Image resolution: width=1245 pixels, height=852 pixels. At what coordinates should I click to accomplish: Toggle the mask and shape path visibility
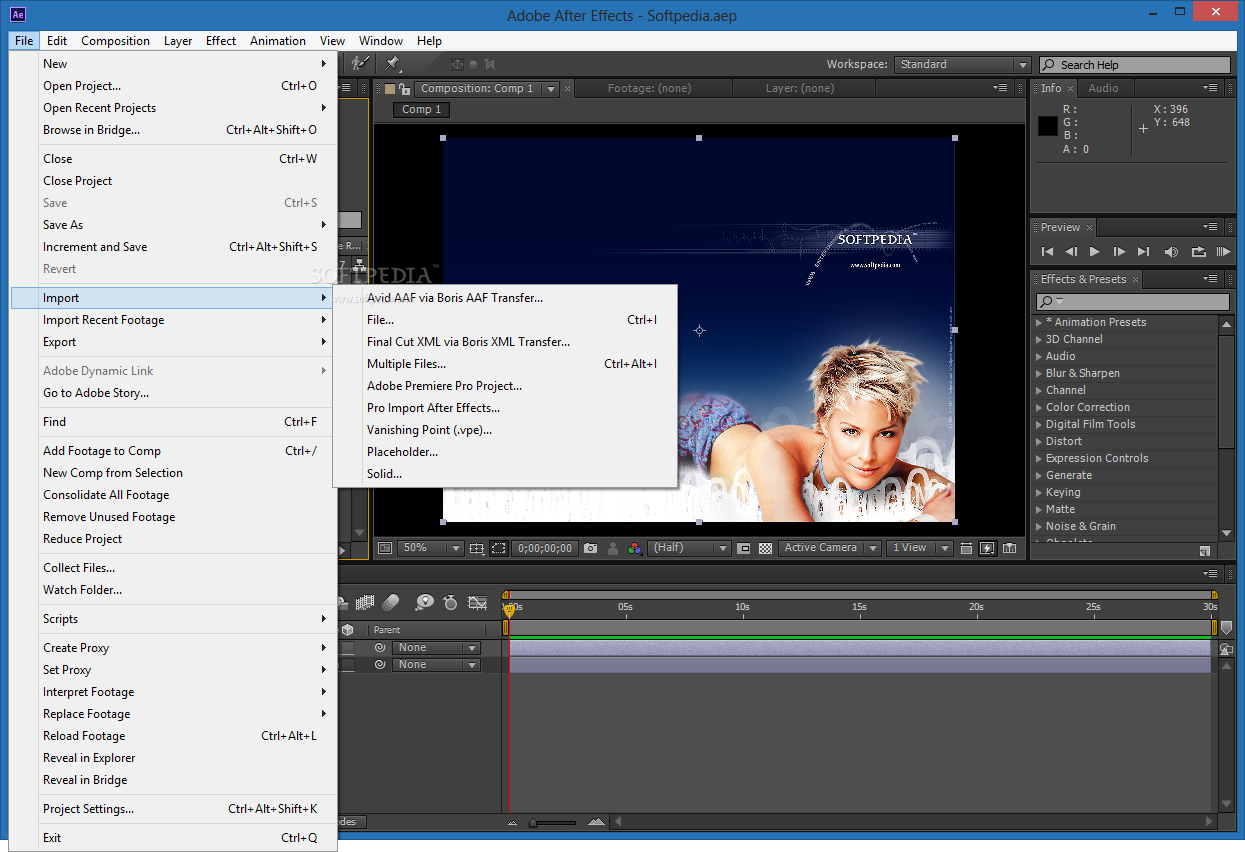tap(499, 548)
